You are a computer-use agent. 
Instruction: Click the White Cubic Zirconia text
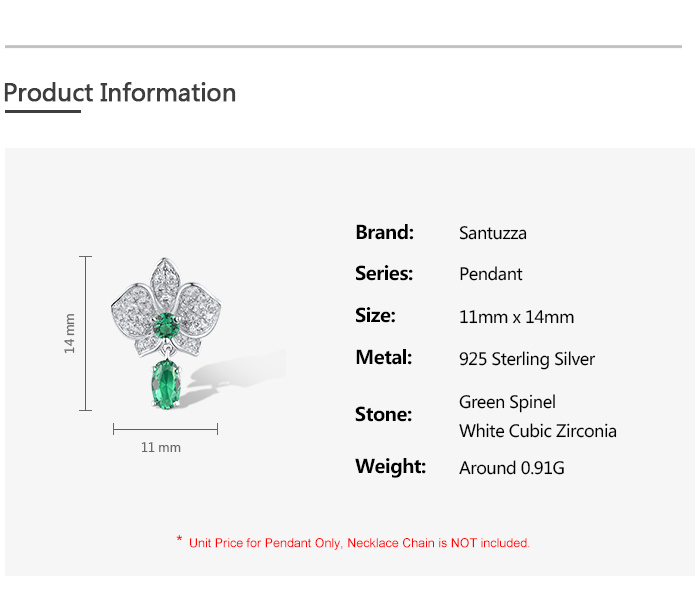click(x=537, y=431)
